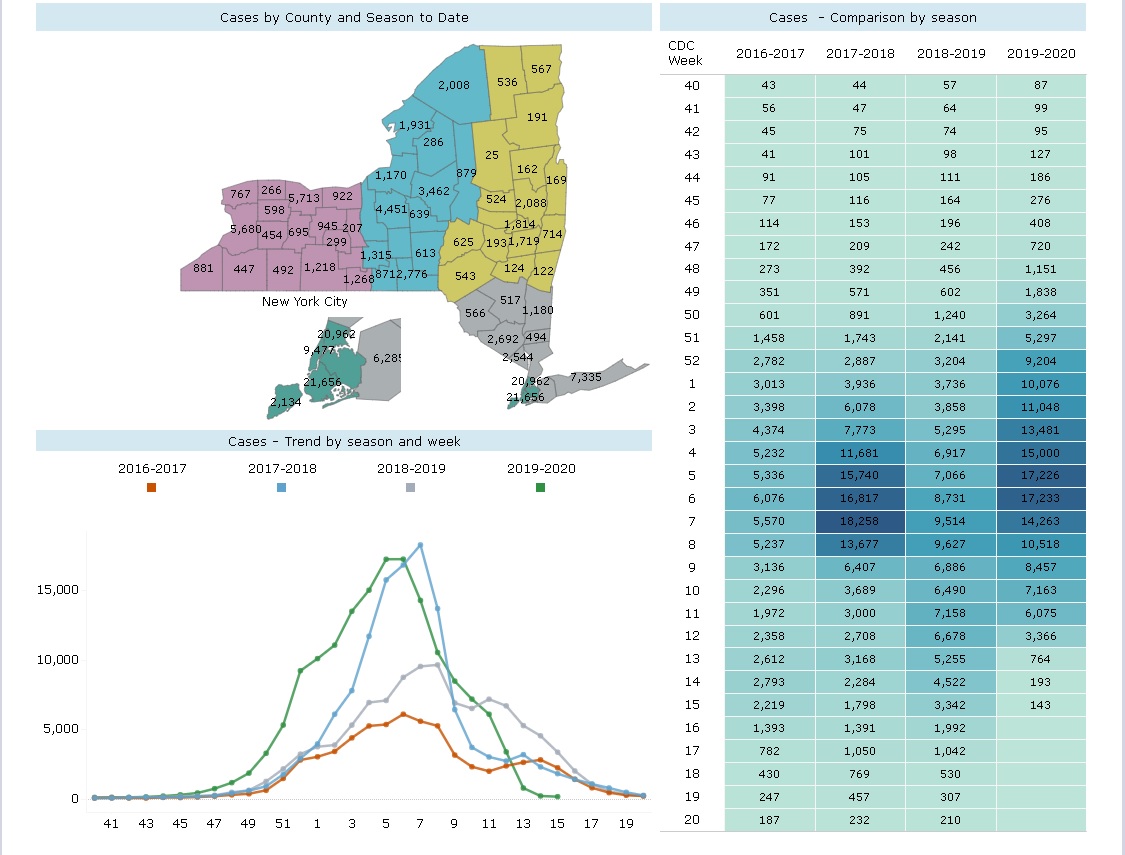Select the 17,226 cell in week 5 row

1041,476
